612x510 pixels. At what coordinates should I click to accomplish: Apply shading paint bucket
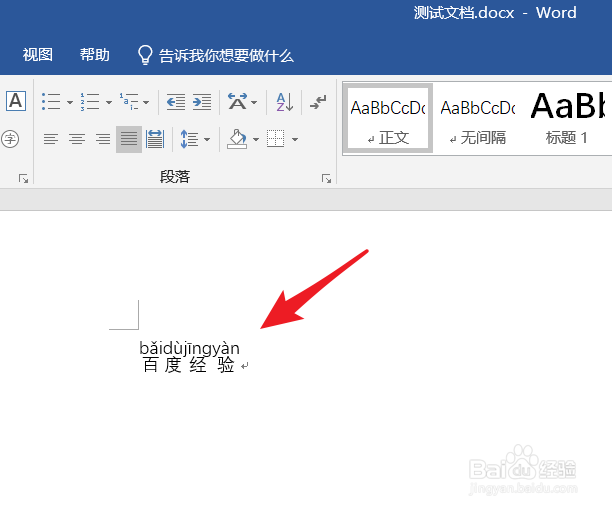click(x=237, y=139)
